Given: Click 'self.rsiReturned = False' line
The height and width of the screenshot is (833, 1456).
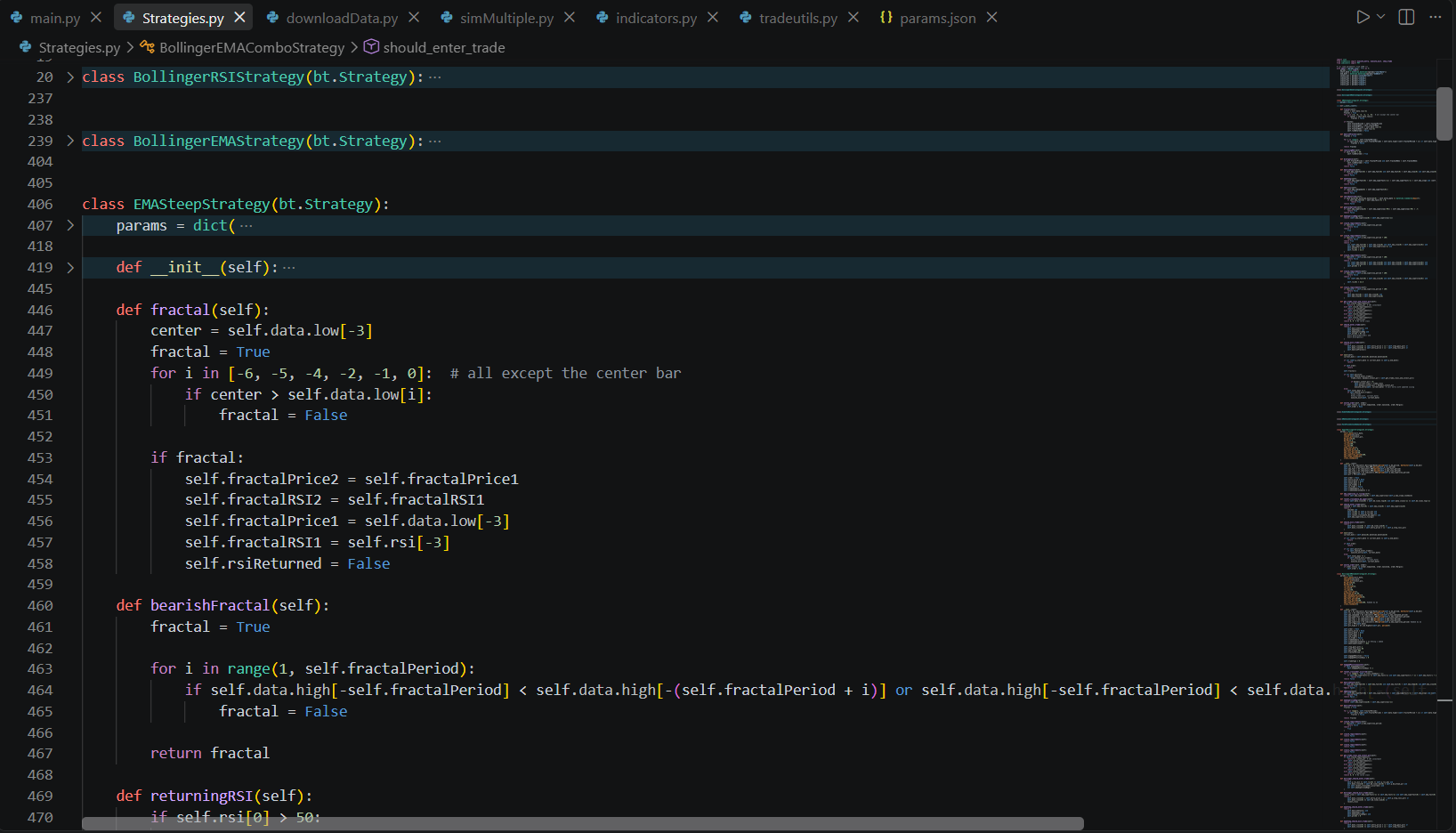Looking at the screenshot, I should click(287, 563).
